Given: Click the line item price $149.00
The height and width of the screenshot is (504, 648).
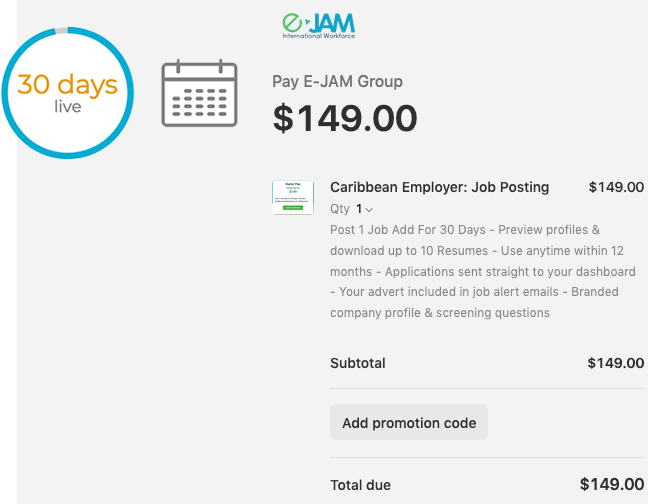Looking at the screenshot, I should [616, 187].
